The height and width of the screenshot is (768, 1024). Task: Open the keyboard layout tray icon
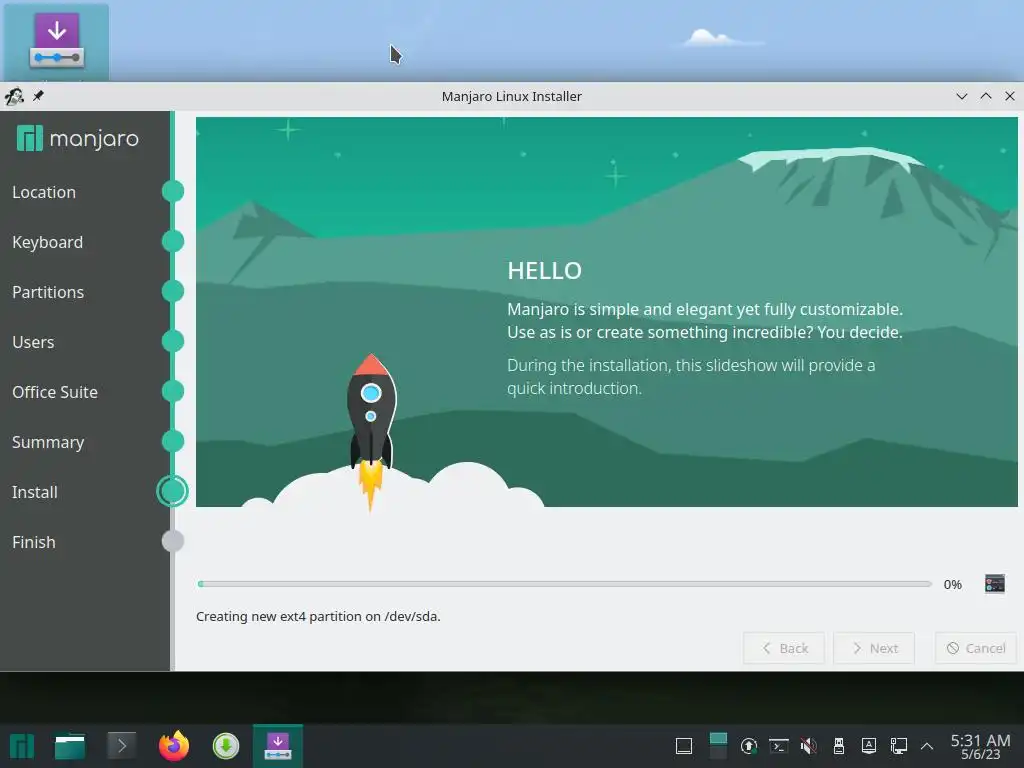(x=869, y=746)
